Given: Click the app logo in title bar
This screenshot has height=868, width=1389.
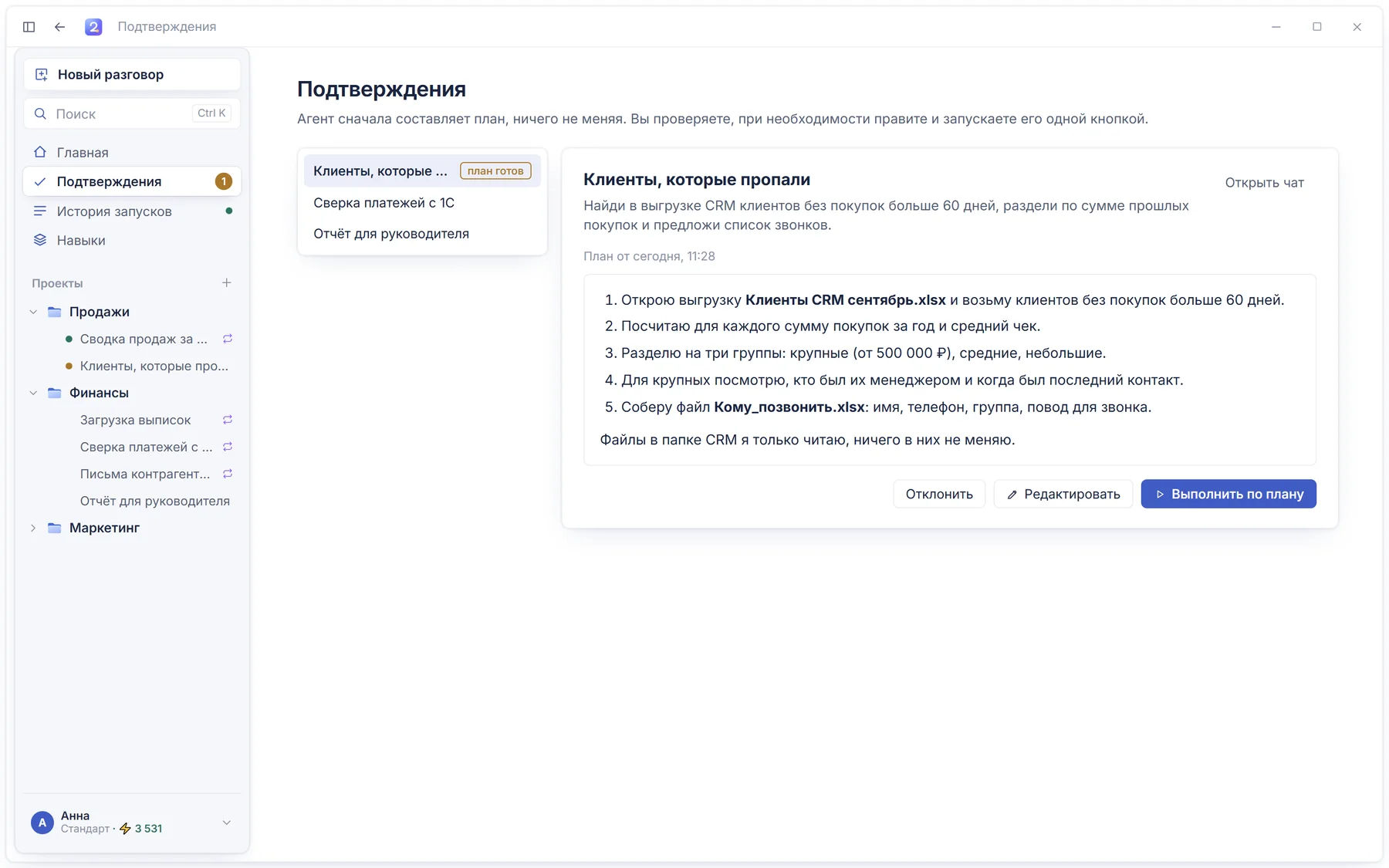Looking at the screenshot, I should click(x=93, y=27).
